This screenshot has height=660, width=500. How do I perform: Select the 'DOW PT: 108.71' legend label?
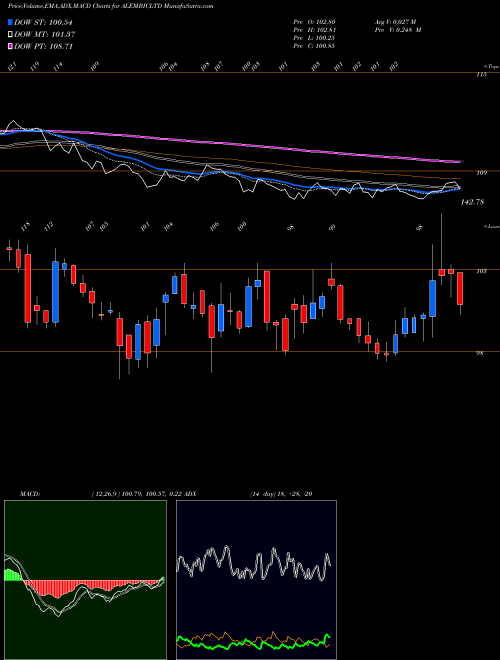click(x=43, y=46)
